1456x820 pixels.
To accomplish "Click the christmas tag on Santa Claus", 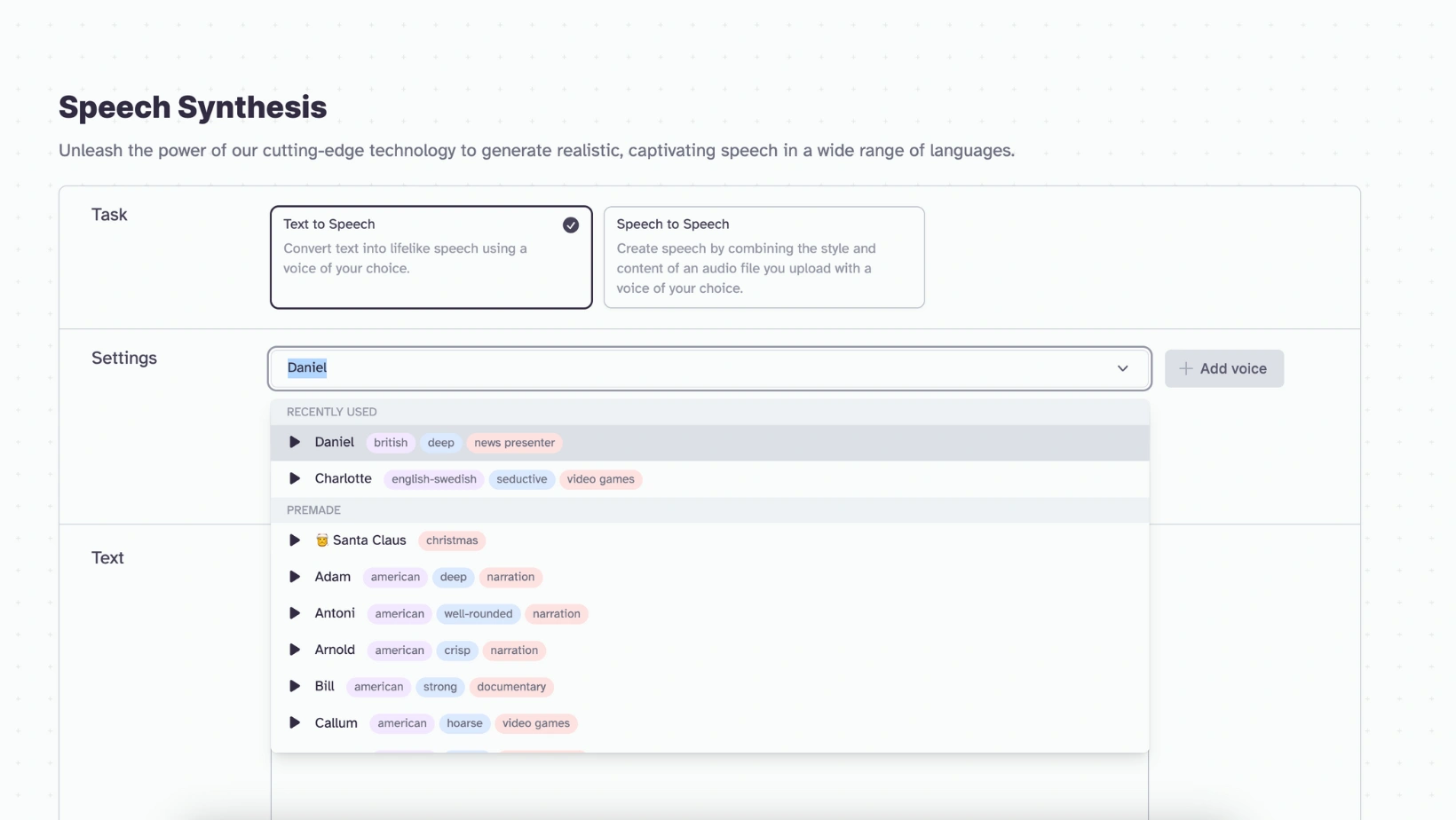I will tap(452, 540).
